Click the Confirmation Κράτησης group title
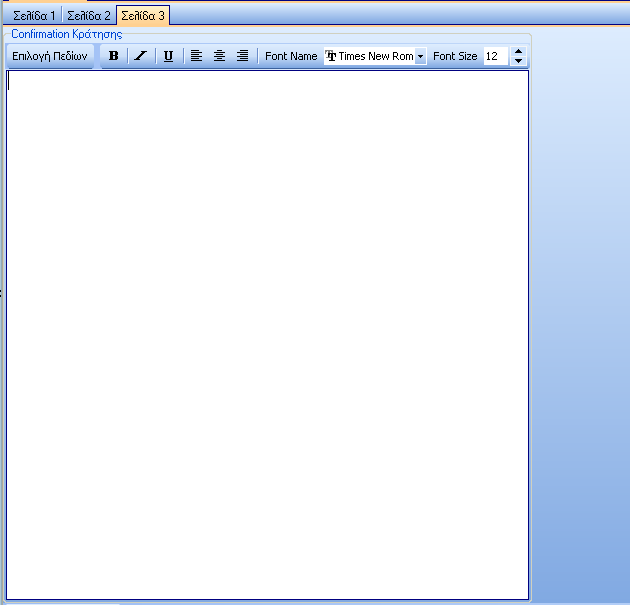The width and height of the screenshot is (630, 605). click(x=67, y=34)
